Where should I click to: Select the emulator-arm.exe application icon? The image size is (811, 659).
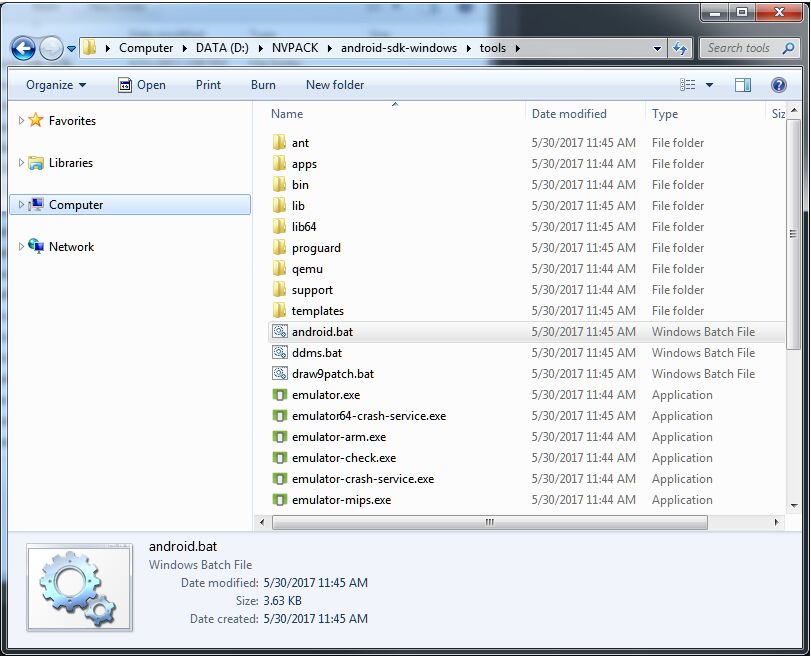[x=281, y=437]
